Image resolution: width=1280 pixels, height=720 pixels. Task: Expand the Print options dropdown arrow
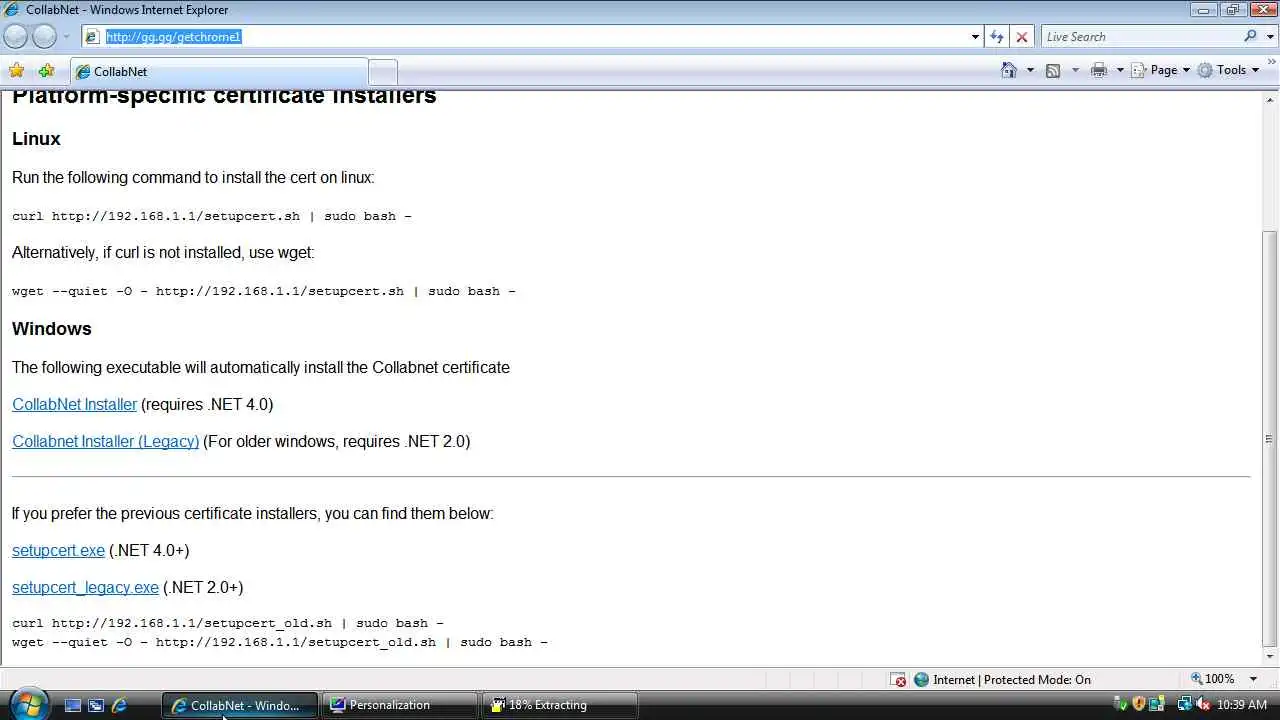click(1120, 70)
